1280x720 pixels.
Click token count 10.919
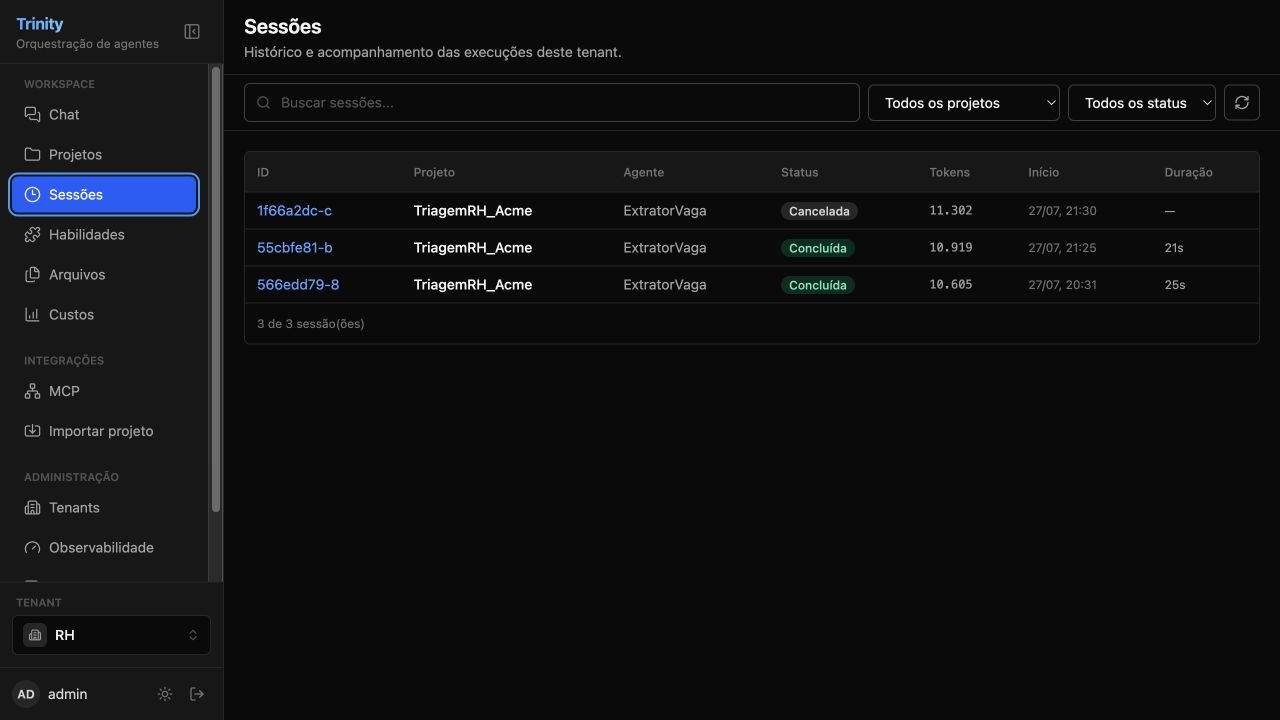(951, 248)
